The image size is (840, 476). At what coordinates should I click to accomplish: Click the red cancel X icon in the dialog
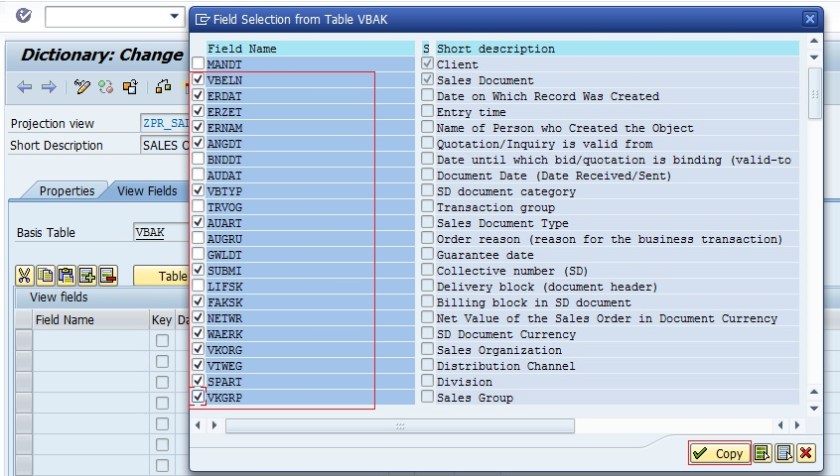point(806,453)
